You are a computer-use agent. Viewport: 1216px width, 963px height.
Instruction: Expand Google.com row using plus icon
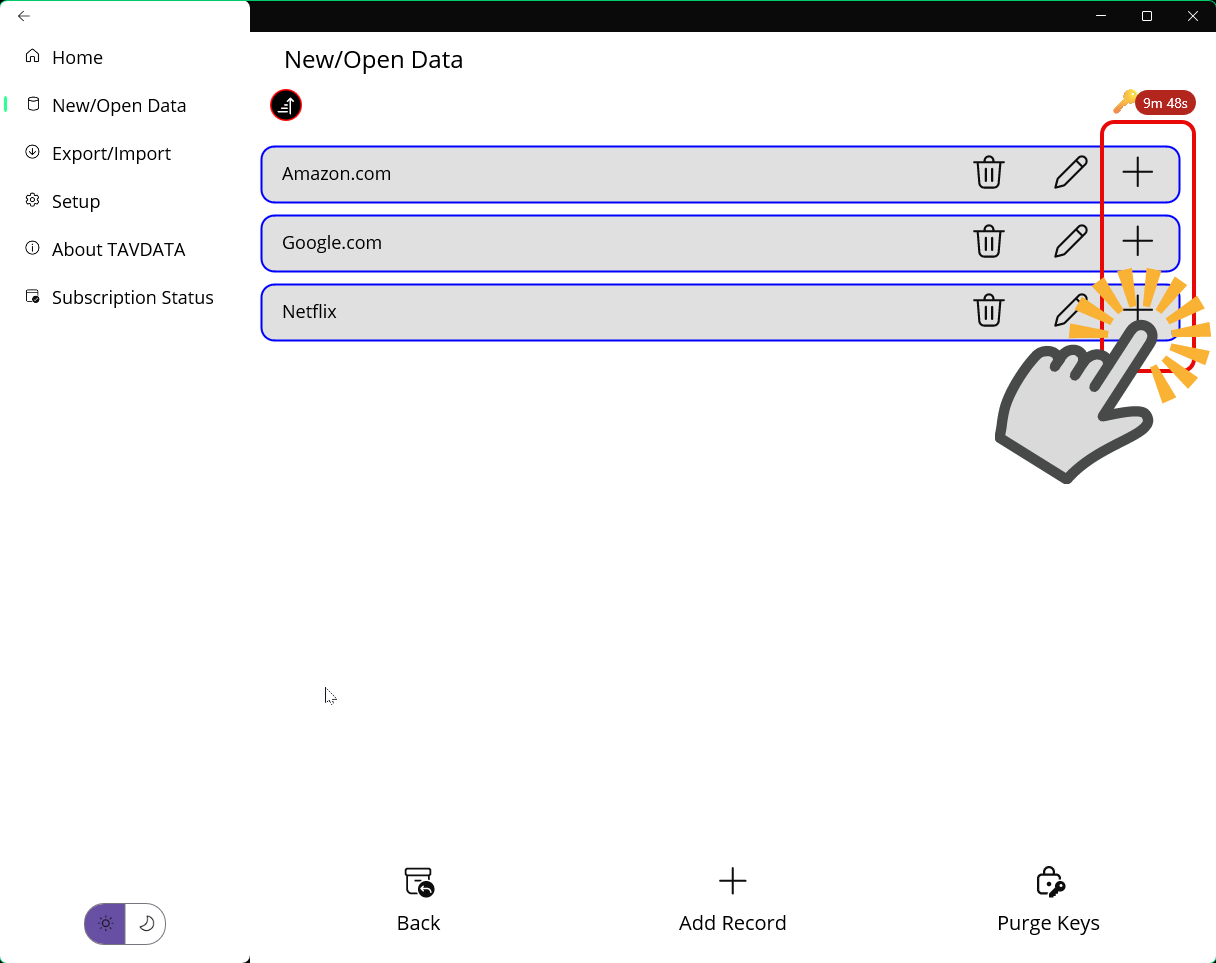click(1137, 242)
